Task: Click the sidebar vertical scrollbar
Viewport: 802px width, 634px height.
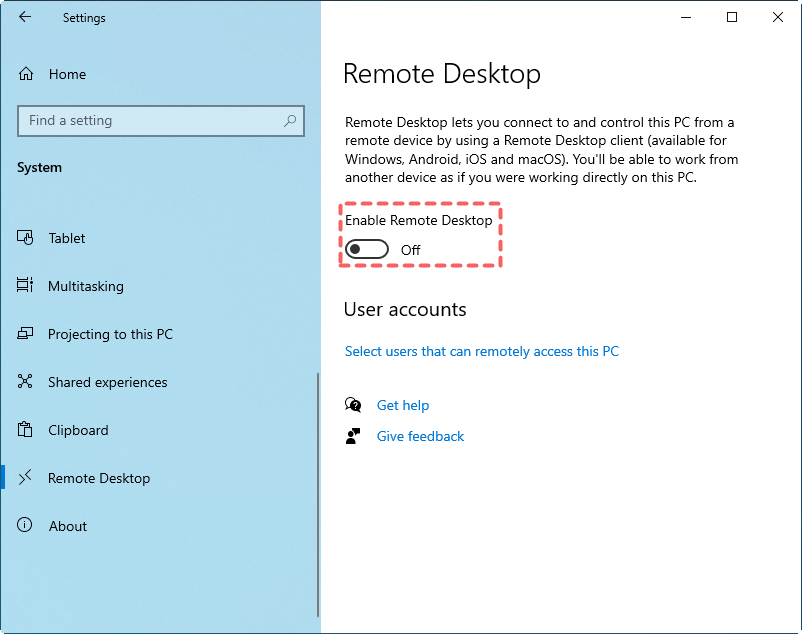Action: (x=317, y=494)
